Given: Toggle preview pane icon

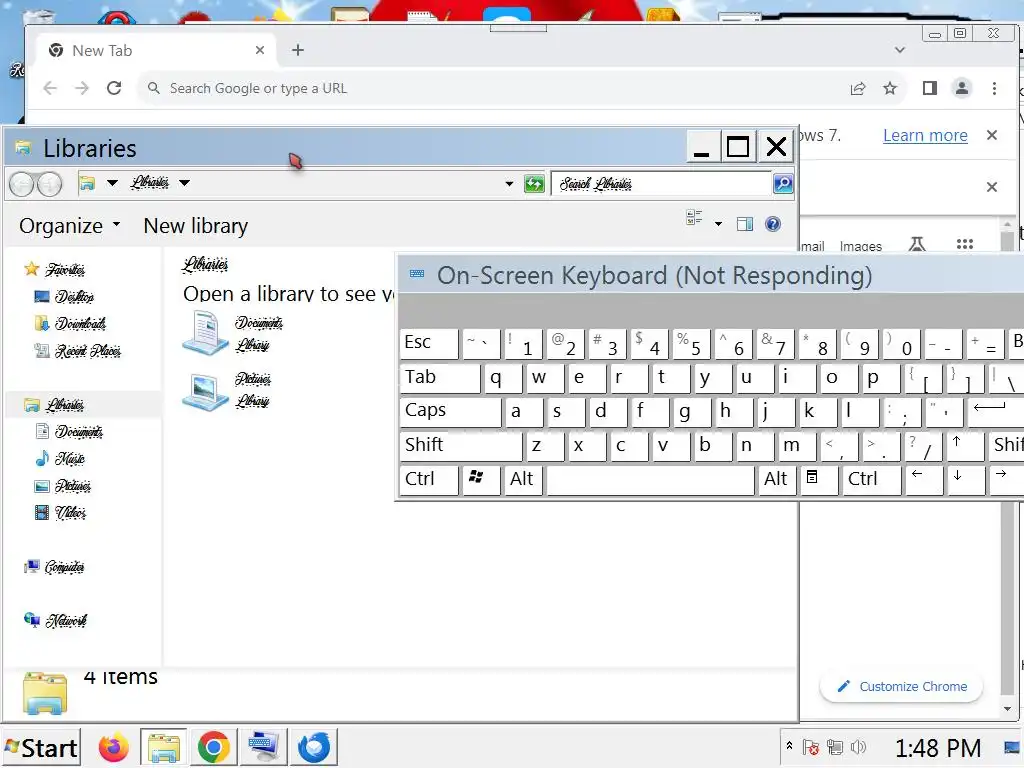Looking at the screenshot, I should coord(744,224).
